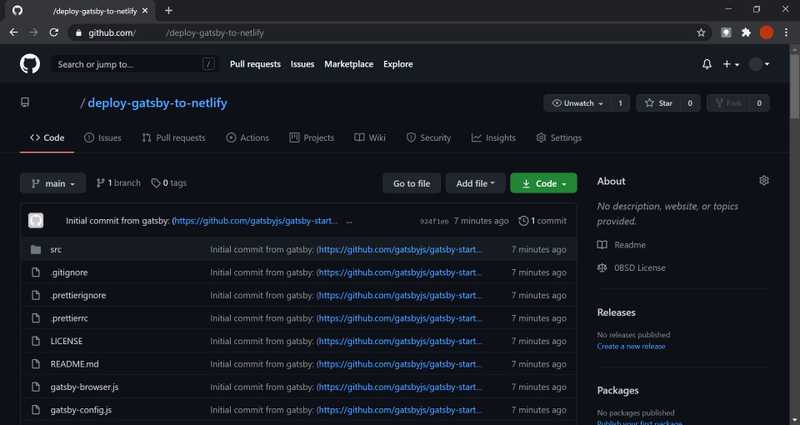The image size is (800, 425).
Task: Open the Releases heading link
Action: pyautogui.click(x=616, y=312)
